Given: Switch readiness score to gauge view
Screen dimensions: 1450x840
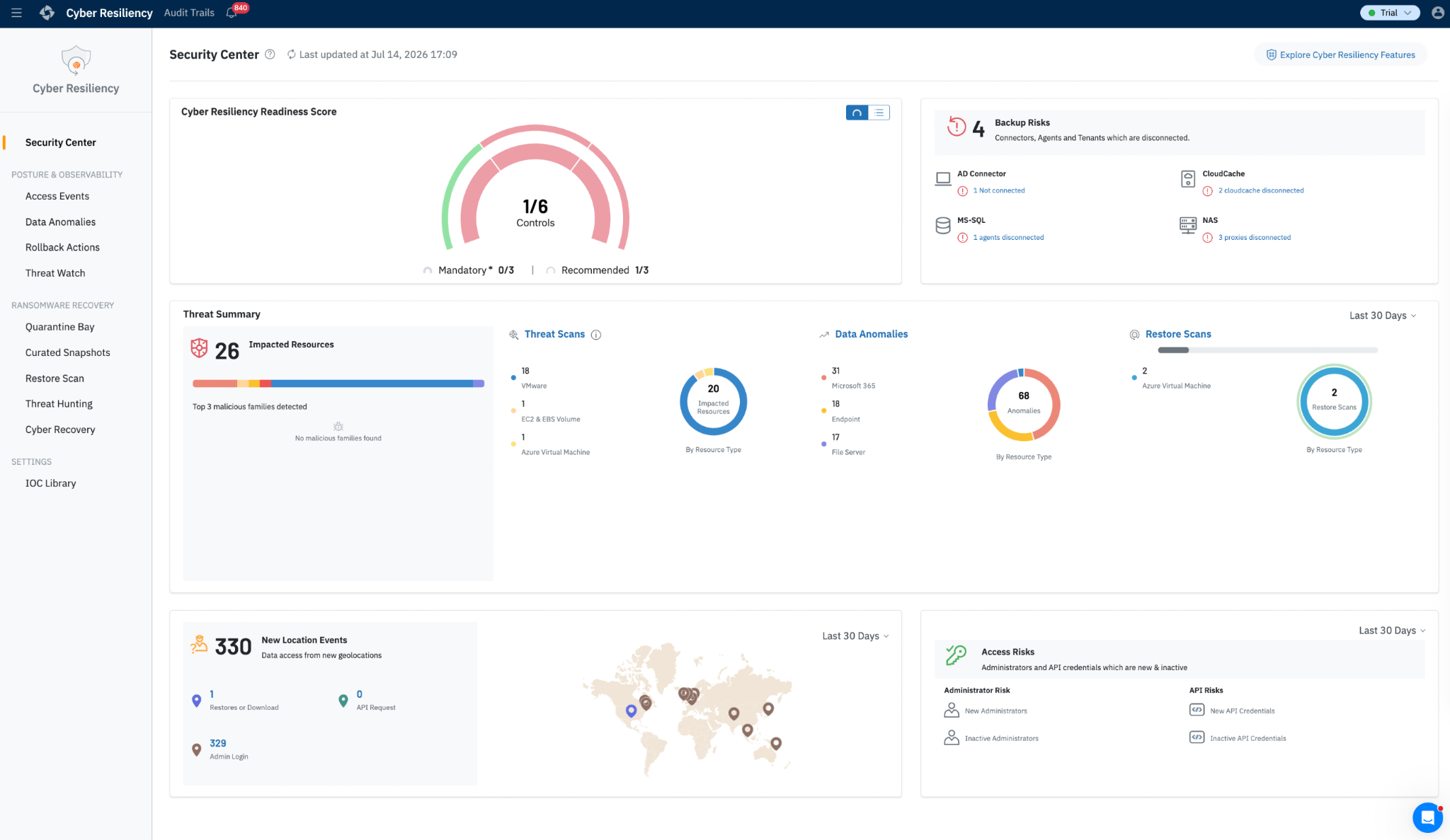Looking at the screenshot, I should (857, 113).
